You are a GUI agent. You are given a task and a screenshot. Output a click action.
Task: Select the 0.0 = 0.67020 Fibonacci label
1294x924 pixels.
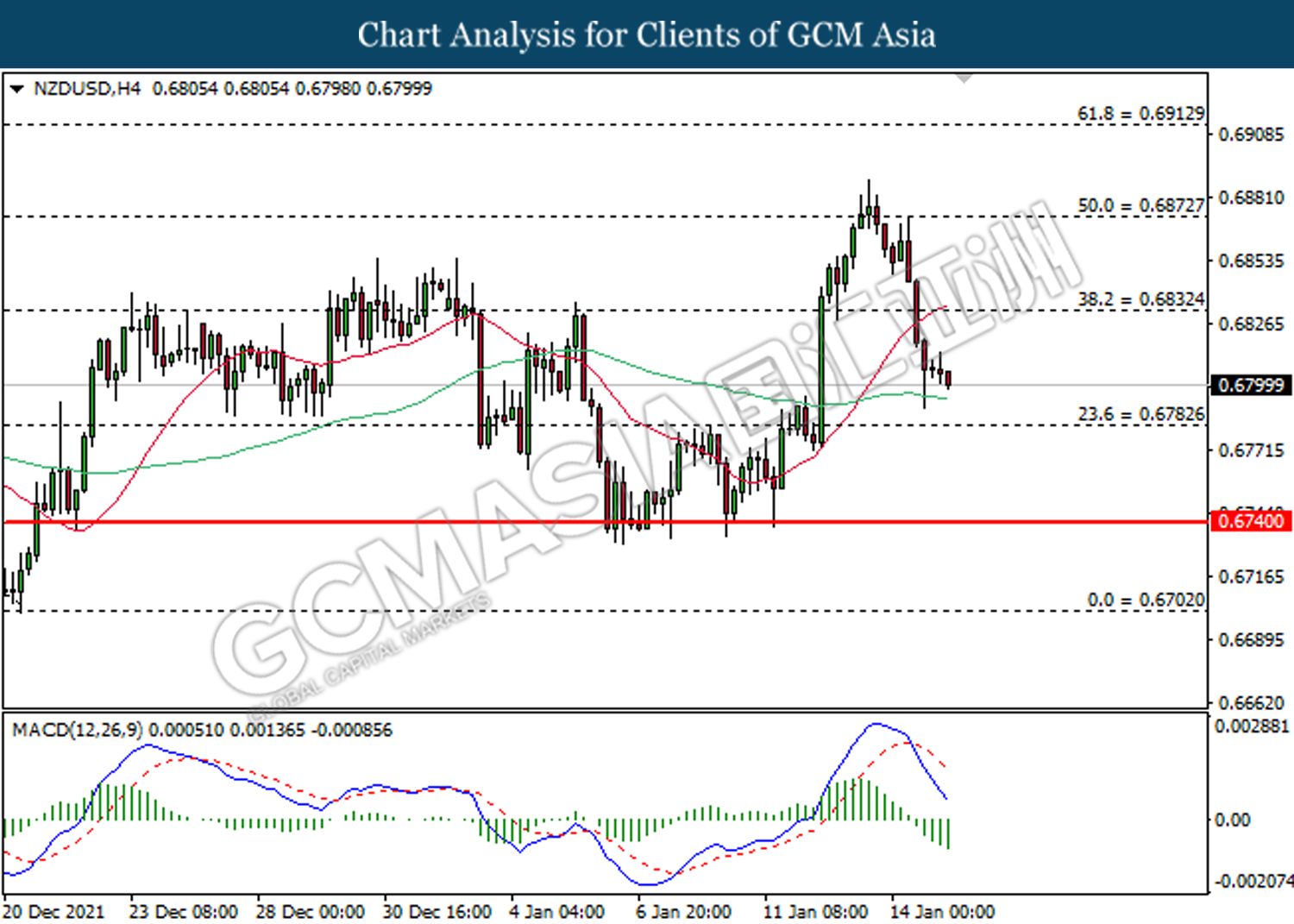[x=1146, y=599]
